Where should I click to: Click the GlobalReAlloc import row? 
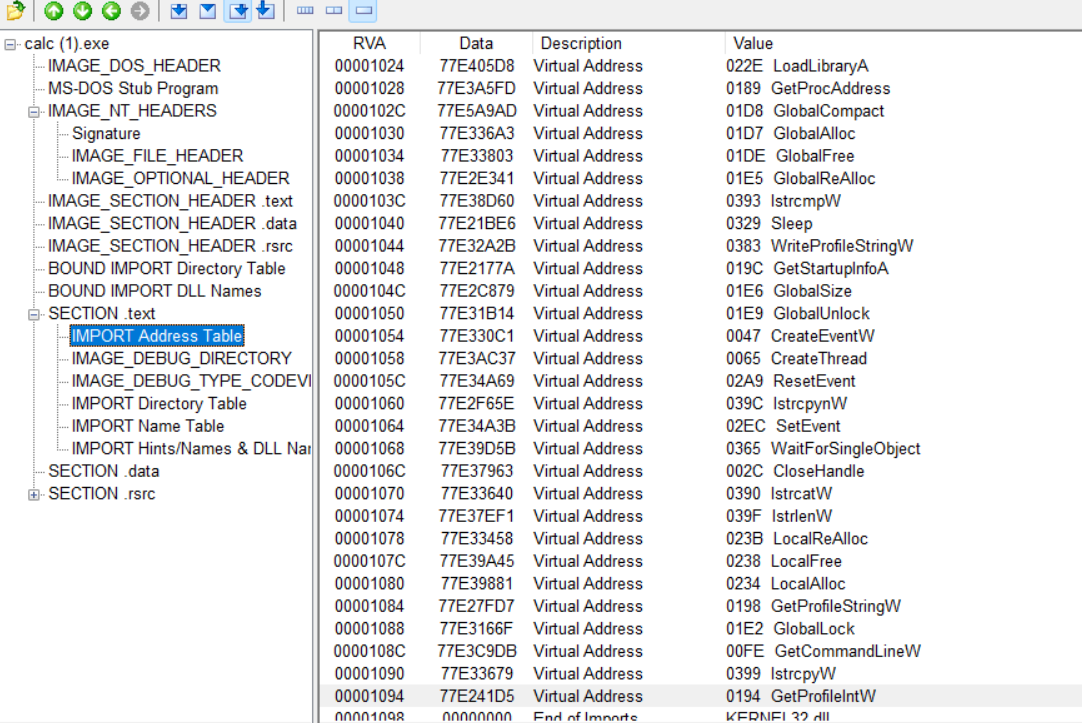tap(700, 179)
